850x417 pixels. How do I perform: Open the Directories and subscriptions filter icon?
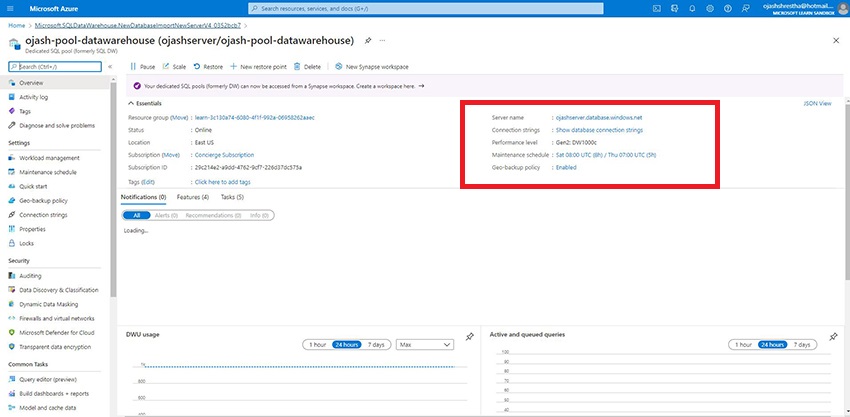coord(674,9)
